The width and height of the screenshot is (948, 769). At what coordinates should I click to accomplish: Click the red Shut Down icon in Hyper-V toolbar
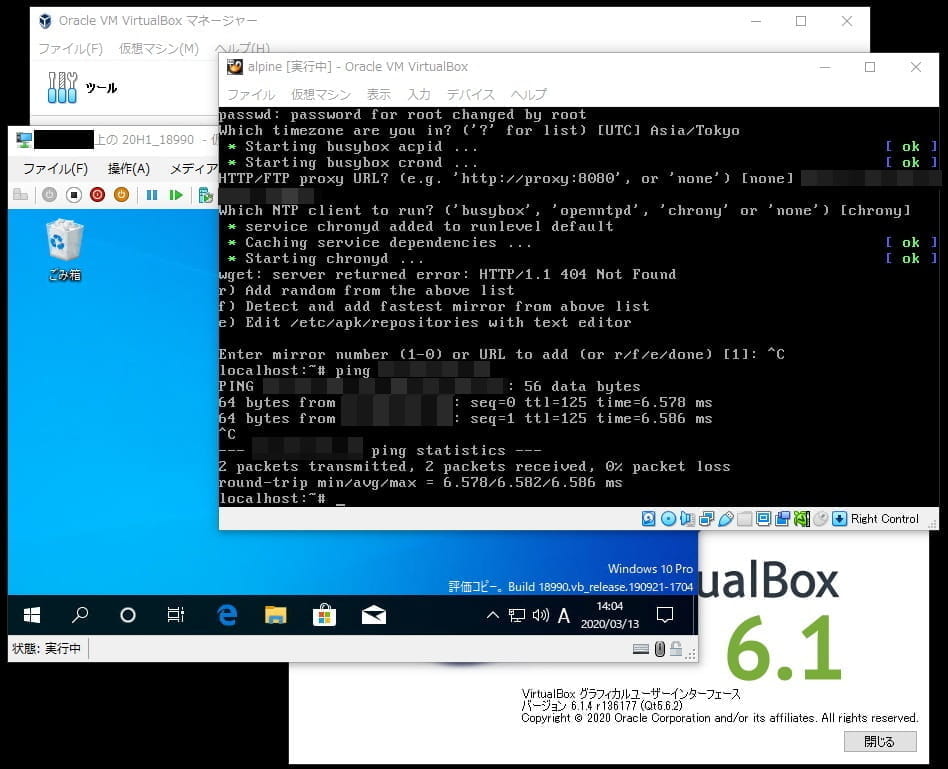tap(97, 195)
